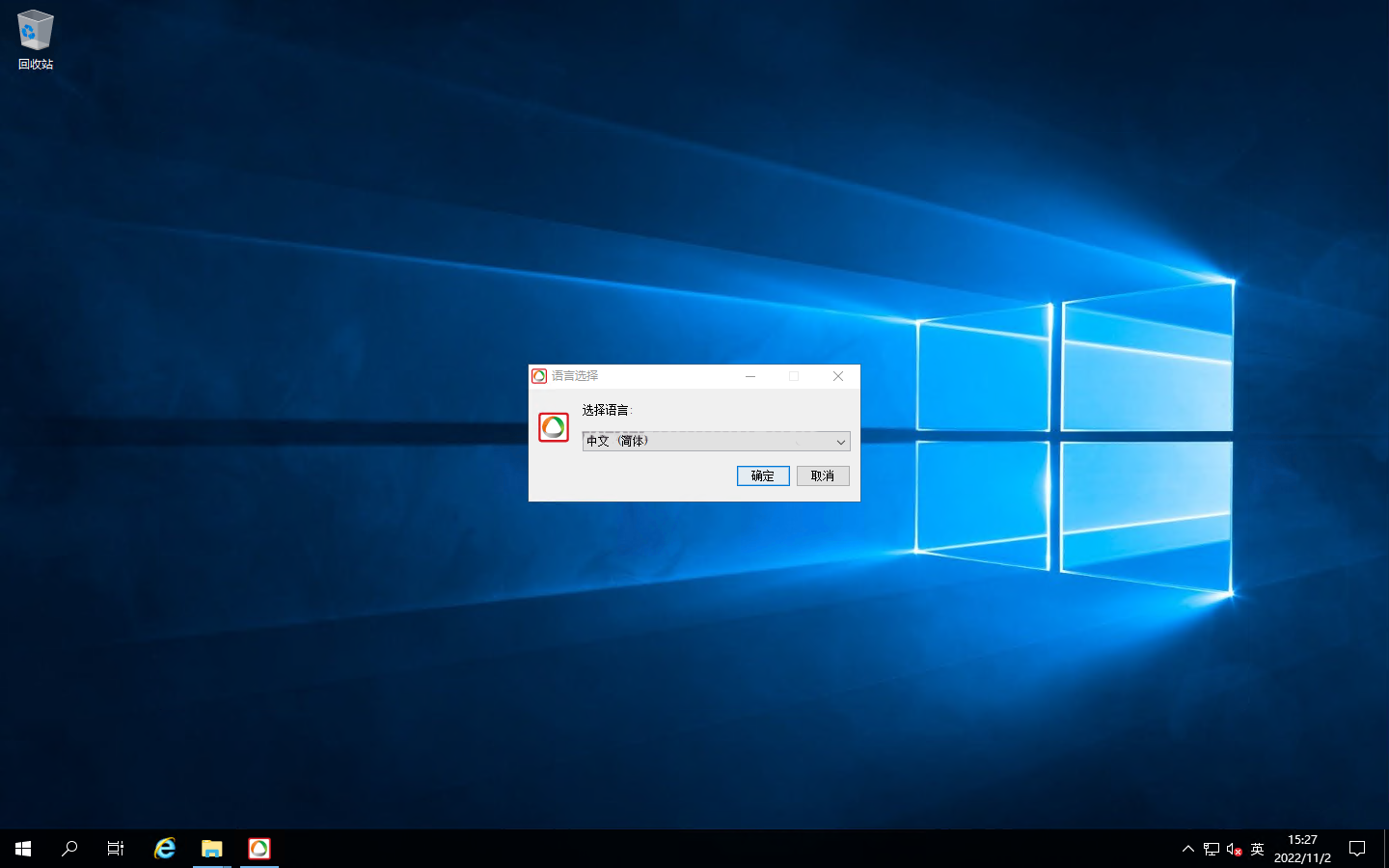Select the installer app on the taskbar
The height and width of the screenshot is (868, 1389).
(259, 849)
